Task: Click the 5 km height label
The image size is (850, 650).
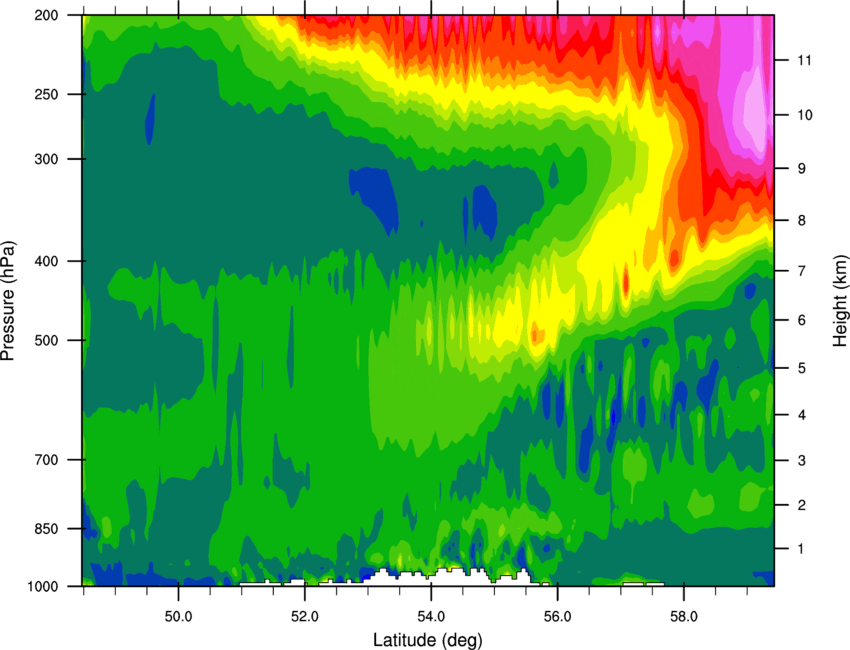Action: [802, 368]
